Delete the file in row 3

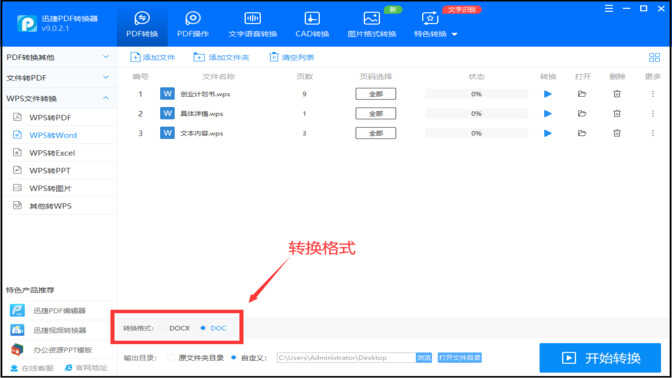[x=617, y=133]
